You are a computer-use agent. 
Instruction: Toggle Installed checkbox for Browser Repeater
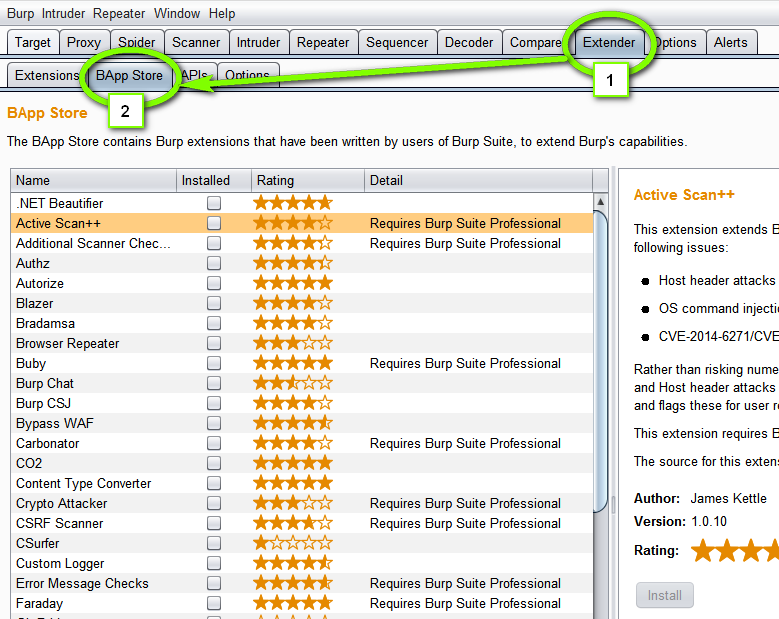point(214,343)
